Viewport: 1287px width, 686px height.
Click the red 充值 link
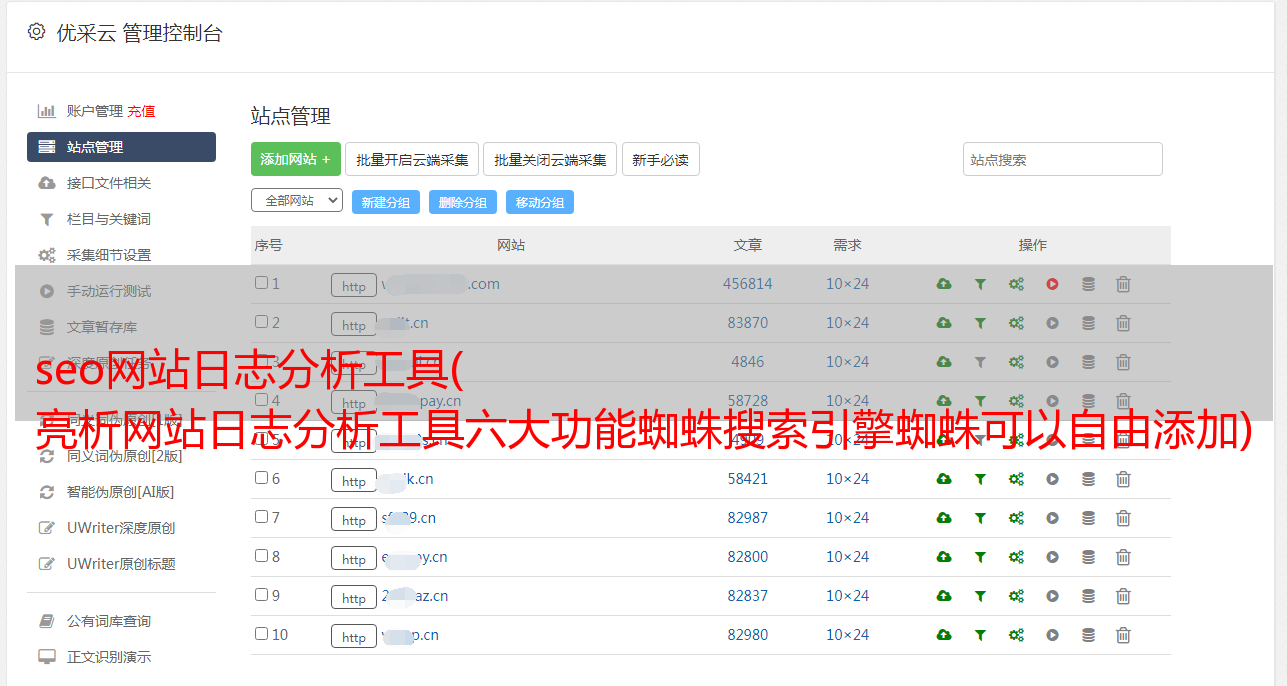pyautogui.click(x=141, y=111)
